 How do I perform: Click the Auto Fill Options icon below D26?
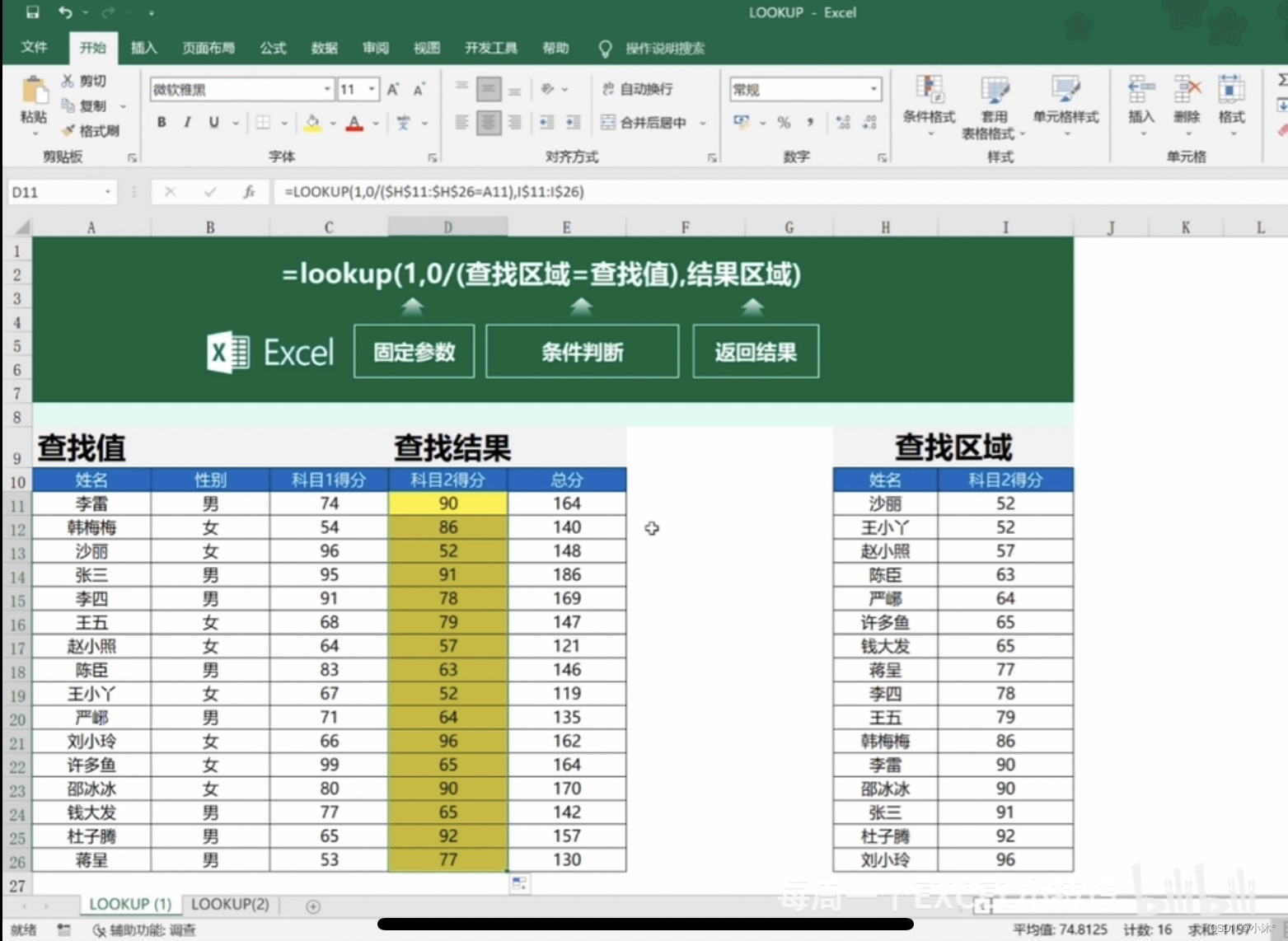pyautogui.click(x=519, y=884)
